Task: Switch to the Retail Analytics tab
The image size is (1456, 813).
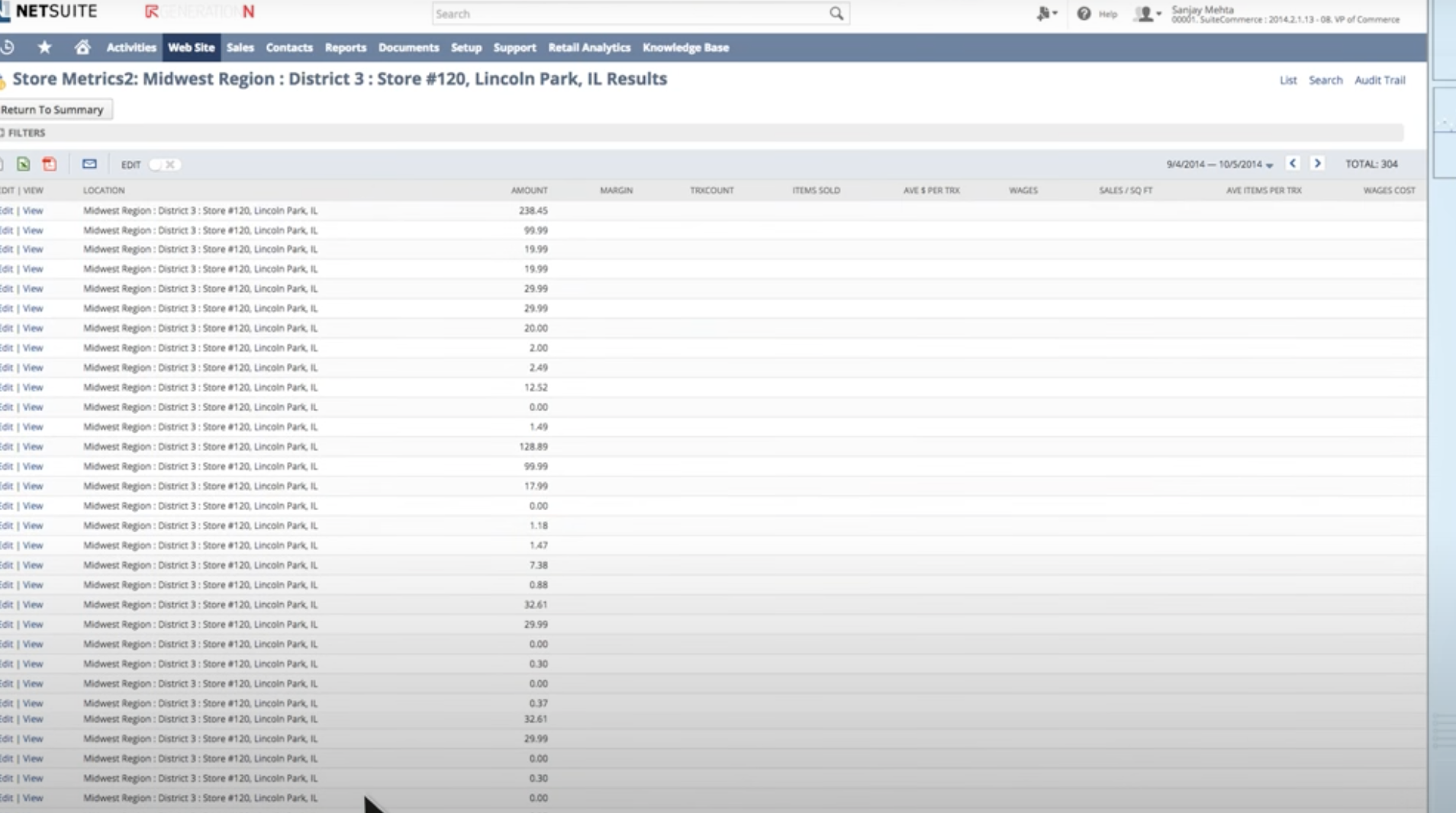Action: click(x=589, y=47)
